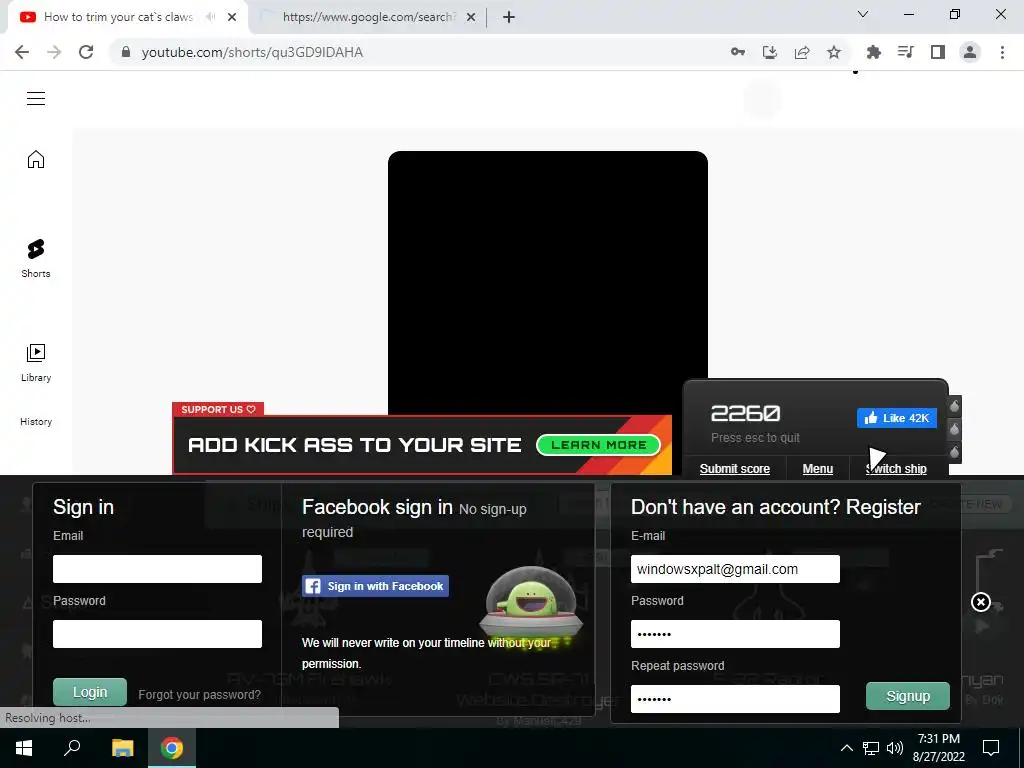This screenshot has height=768, width=1024.
Task: Switch to the cat's claws YouTube tab
Action: click(x=118, y=17)
